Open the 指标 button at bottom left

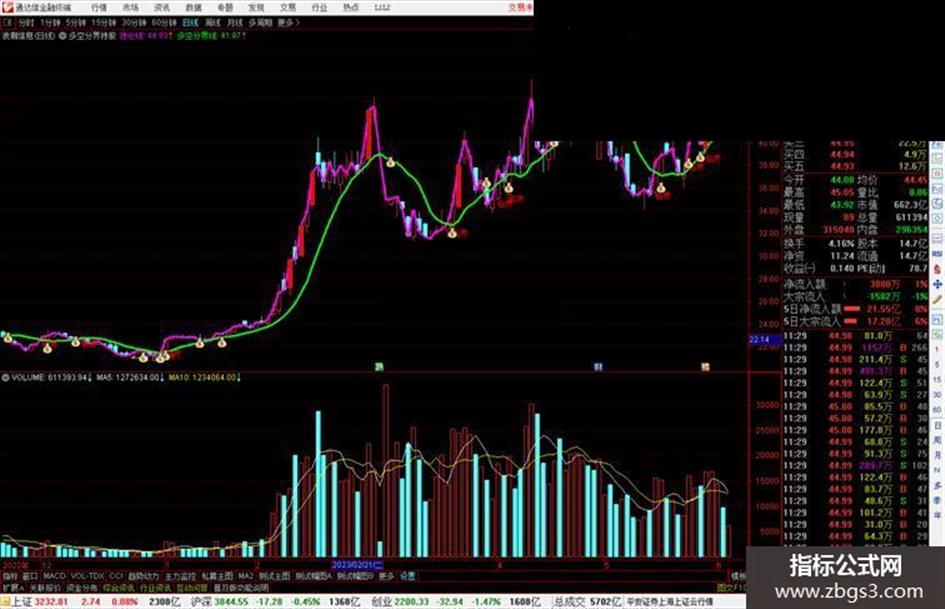pos(10,576)
